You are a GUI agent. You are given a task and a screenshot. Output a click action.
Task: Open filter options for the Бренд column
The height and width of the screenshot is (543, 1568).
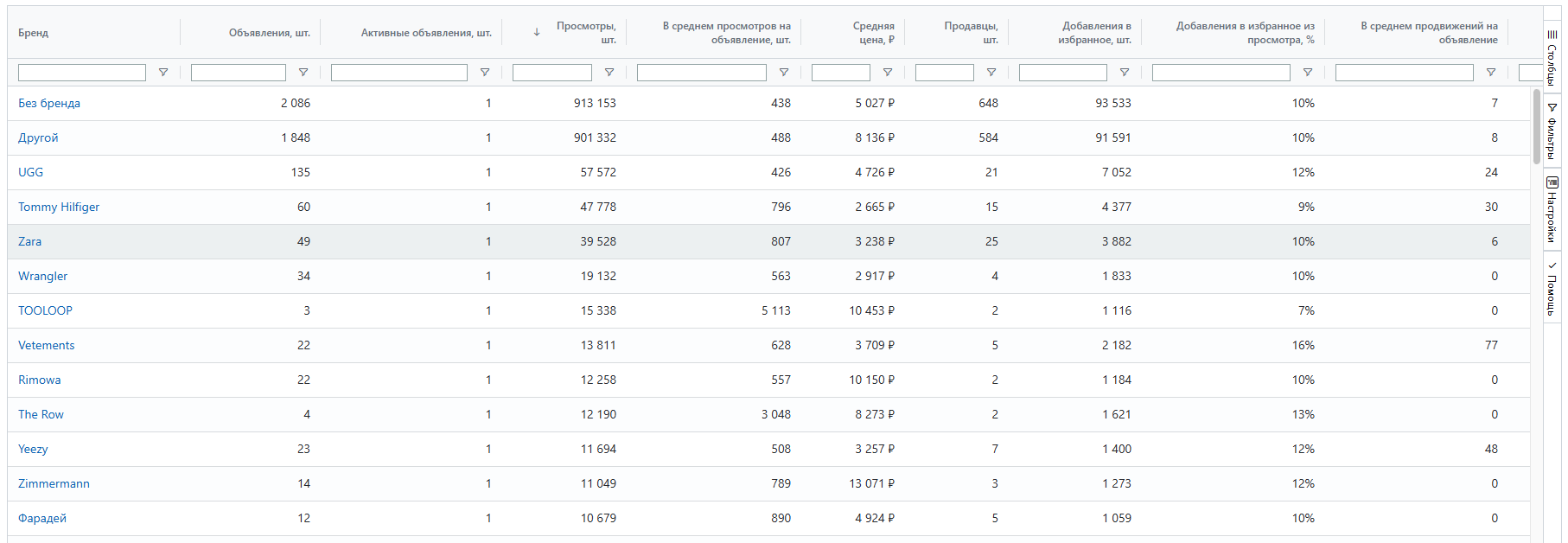(163, 73)
